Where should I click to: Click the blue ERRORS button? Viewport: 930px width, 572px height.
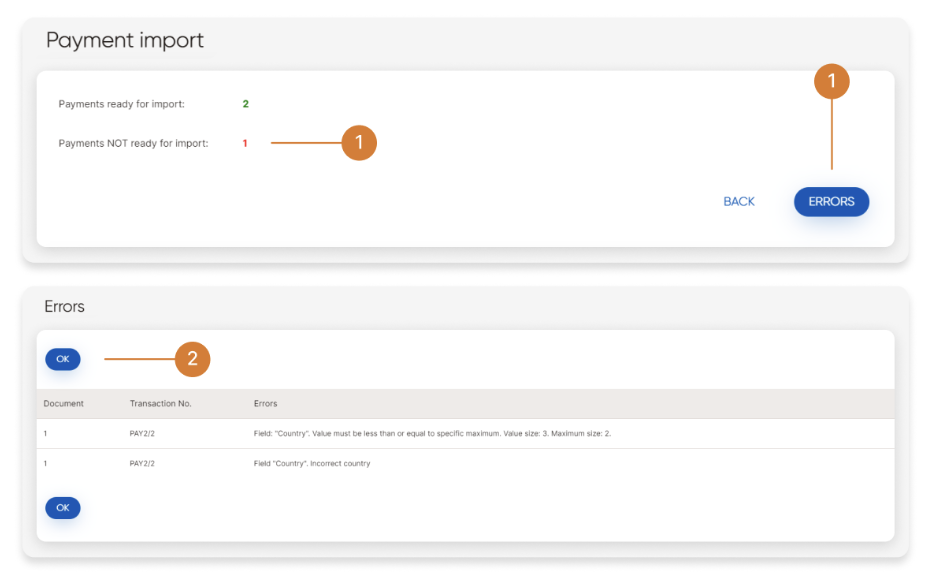831,202
